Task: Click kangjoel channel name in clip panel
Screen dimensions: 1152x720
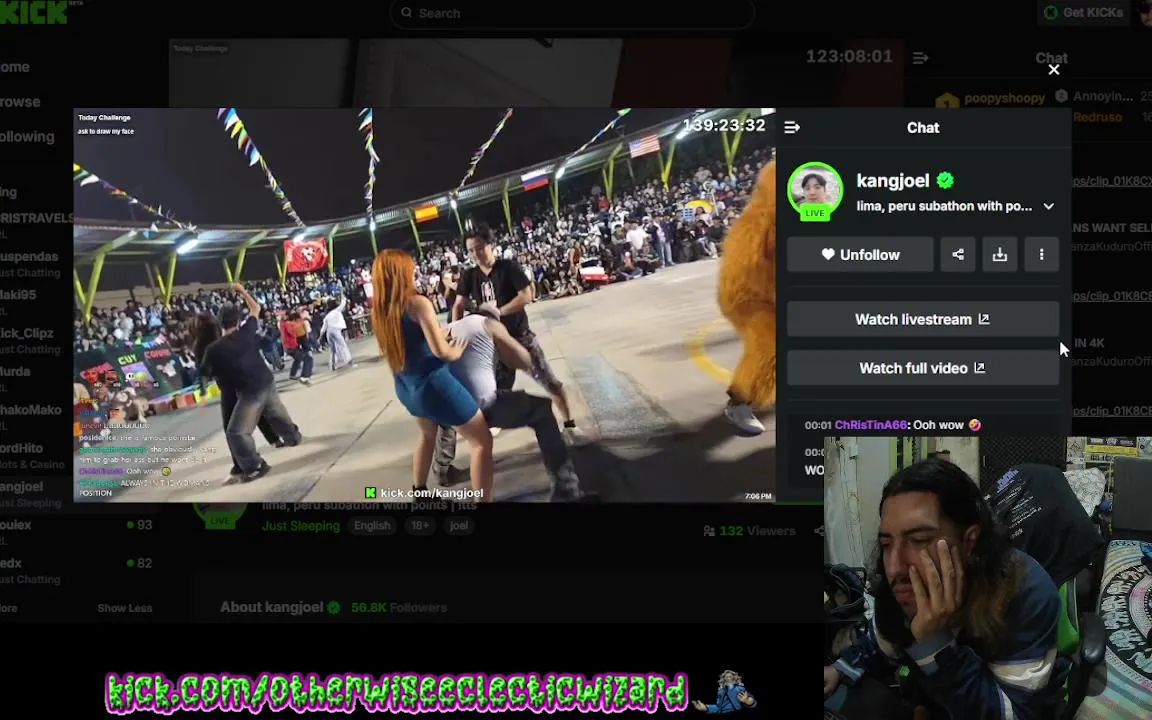Action: click(x=893, y=181)
